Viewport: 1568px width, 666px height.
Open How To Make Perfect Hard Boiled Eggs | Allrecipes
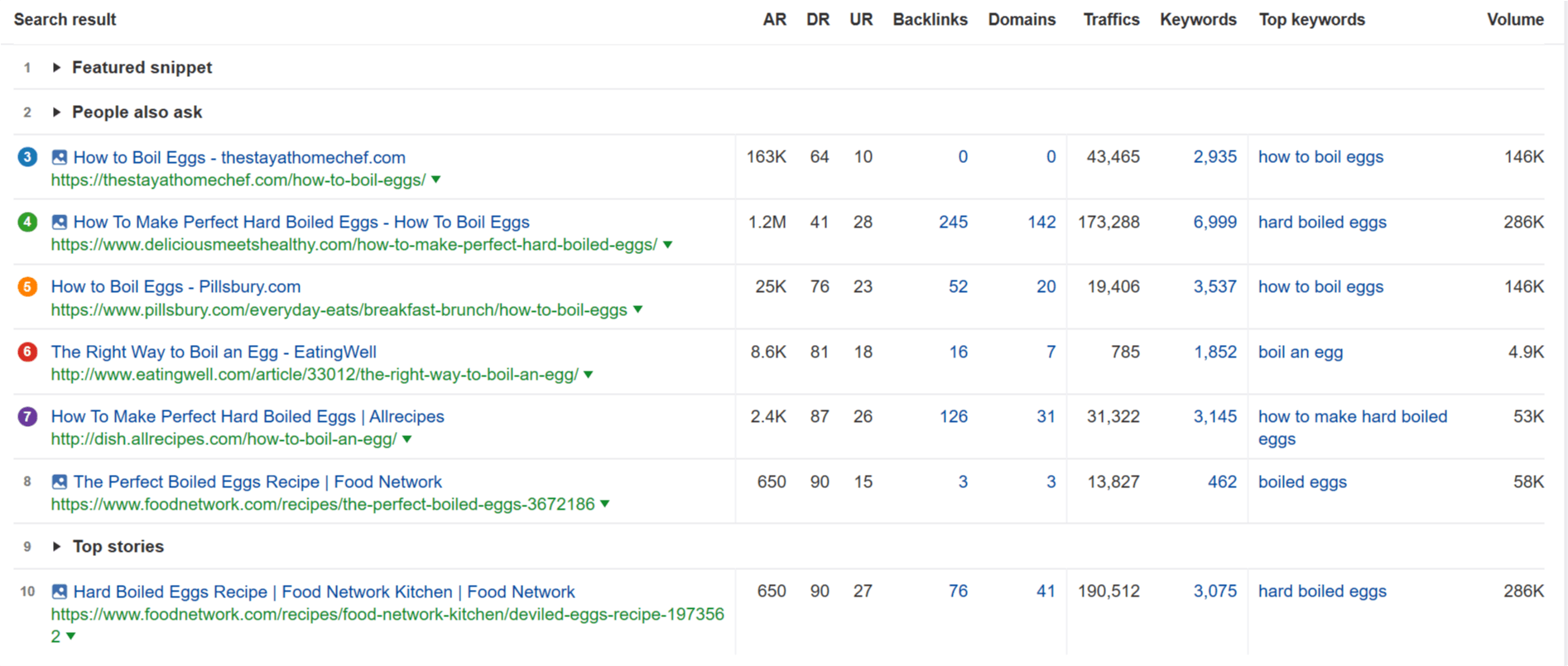tap(248, 416)
